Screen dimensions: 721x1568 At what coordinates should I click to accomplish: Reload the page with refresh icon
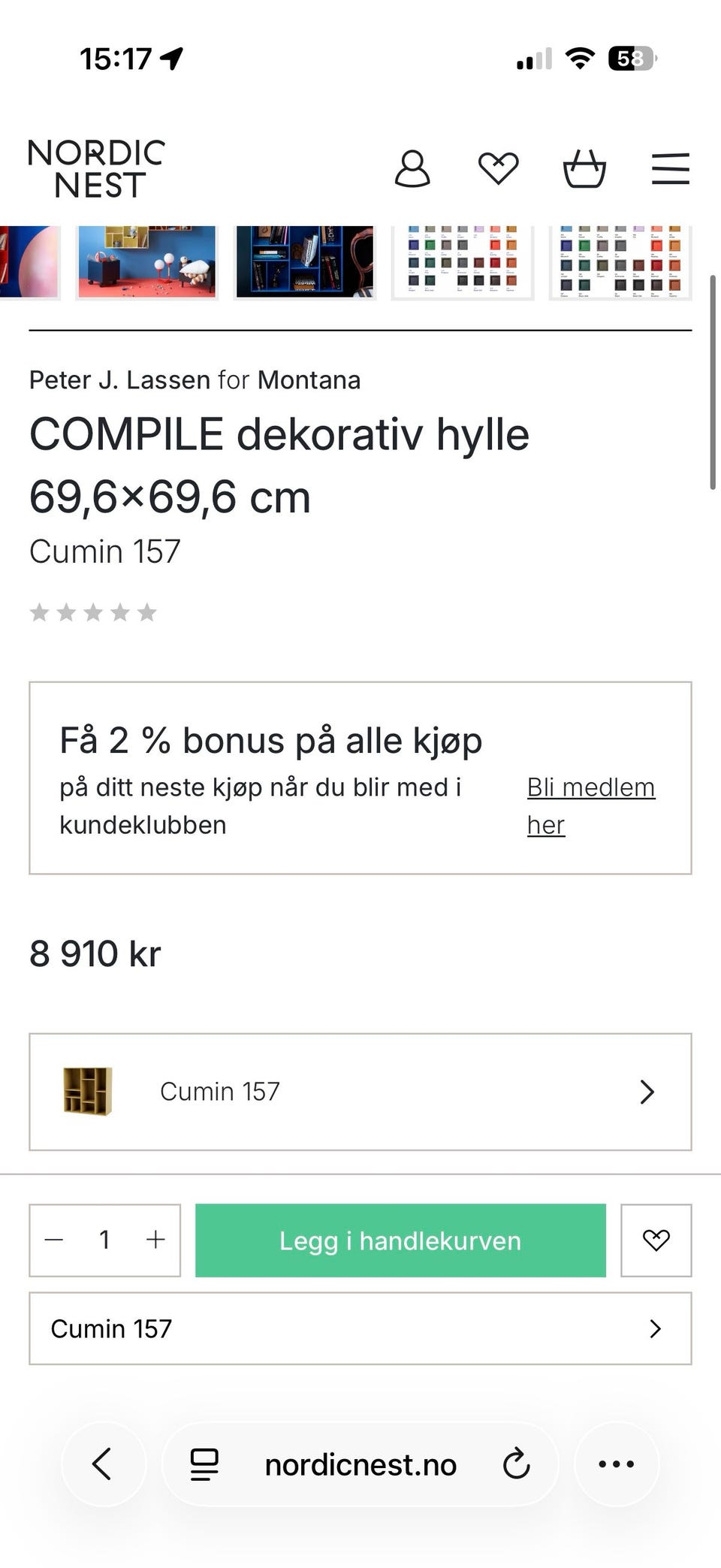click(516, 1464)
